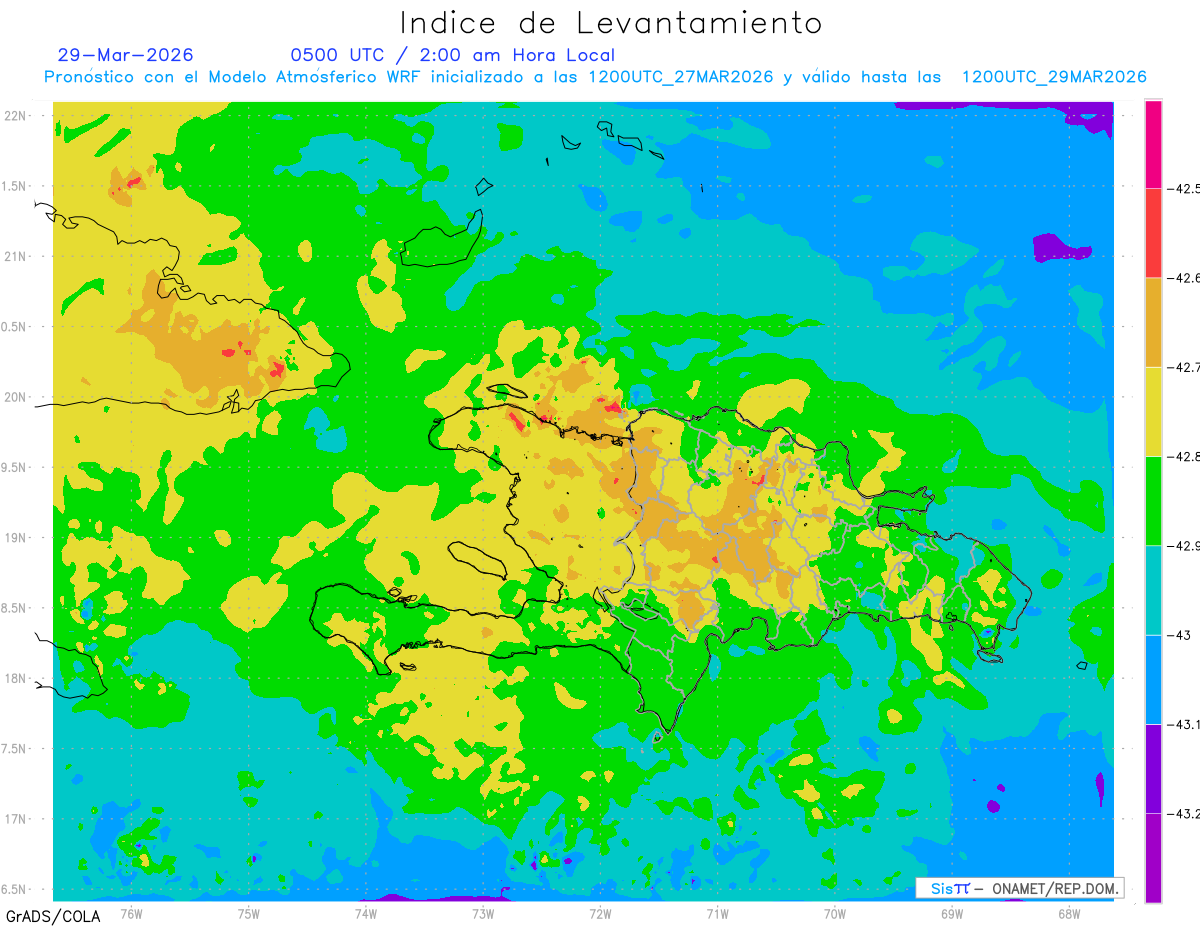The width and height of the screenshot is (1200, 927).
Task: Select the purple legend swatch above -43.2
Action: click(1153, 768)
